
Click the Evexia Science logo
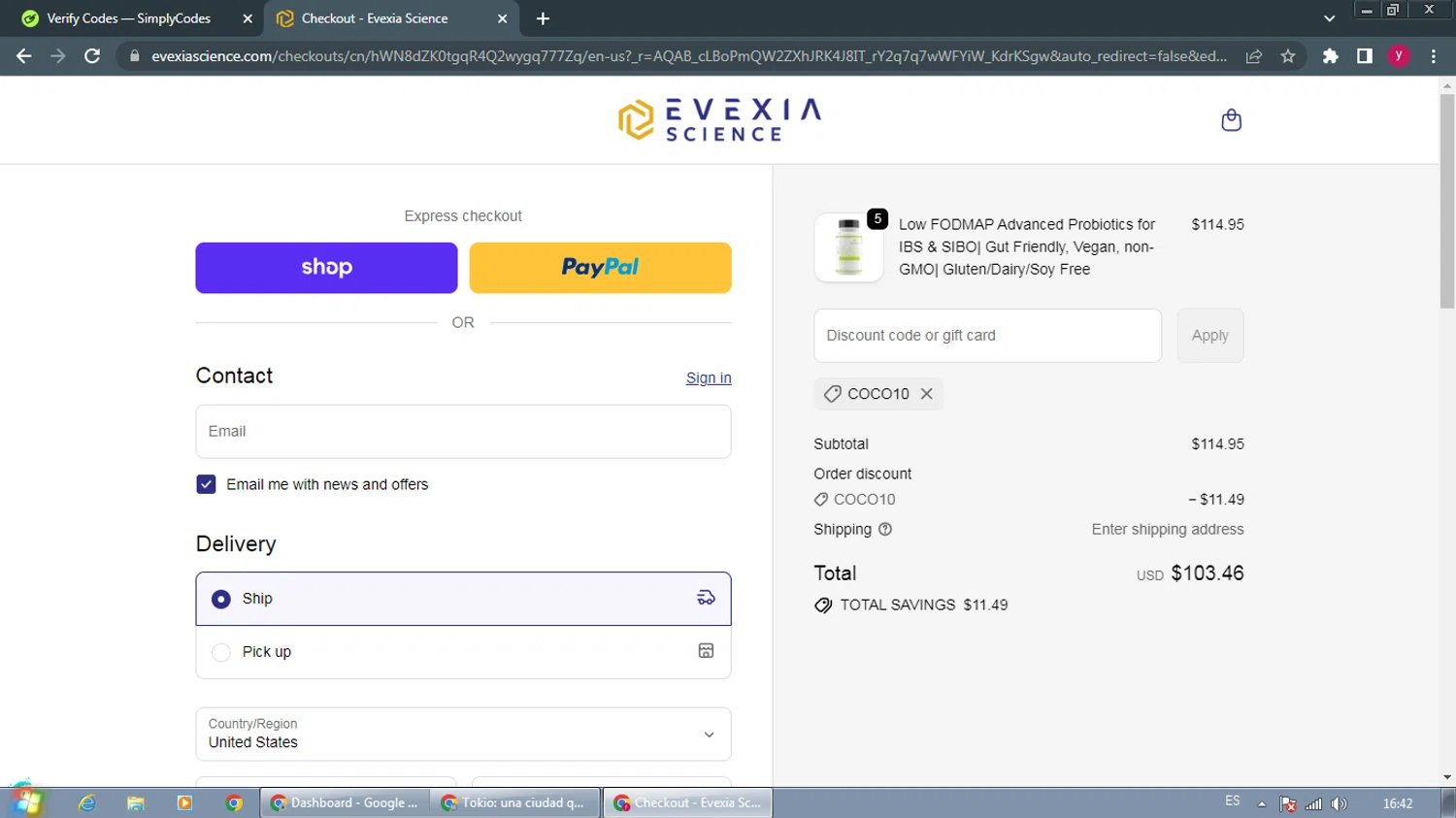[x=719, y=120]
